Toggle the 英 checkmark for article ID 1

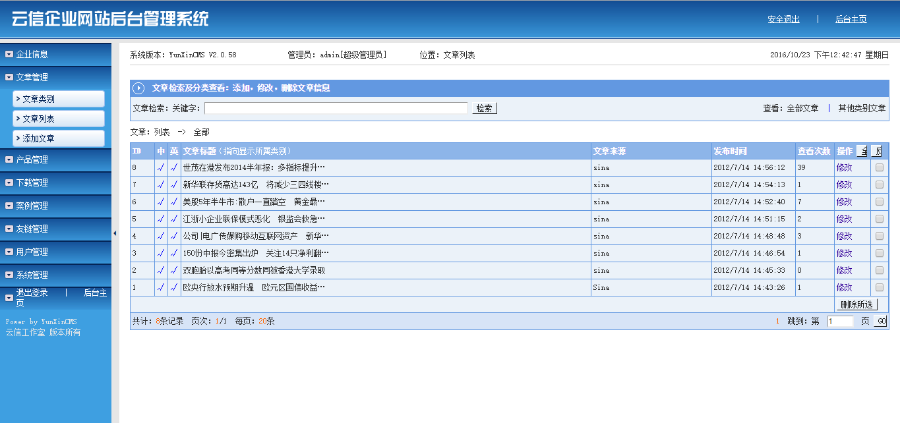pos(174,287)
